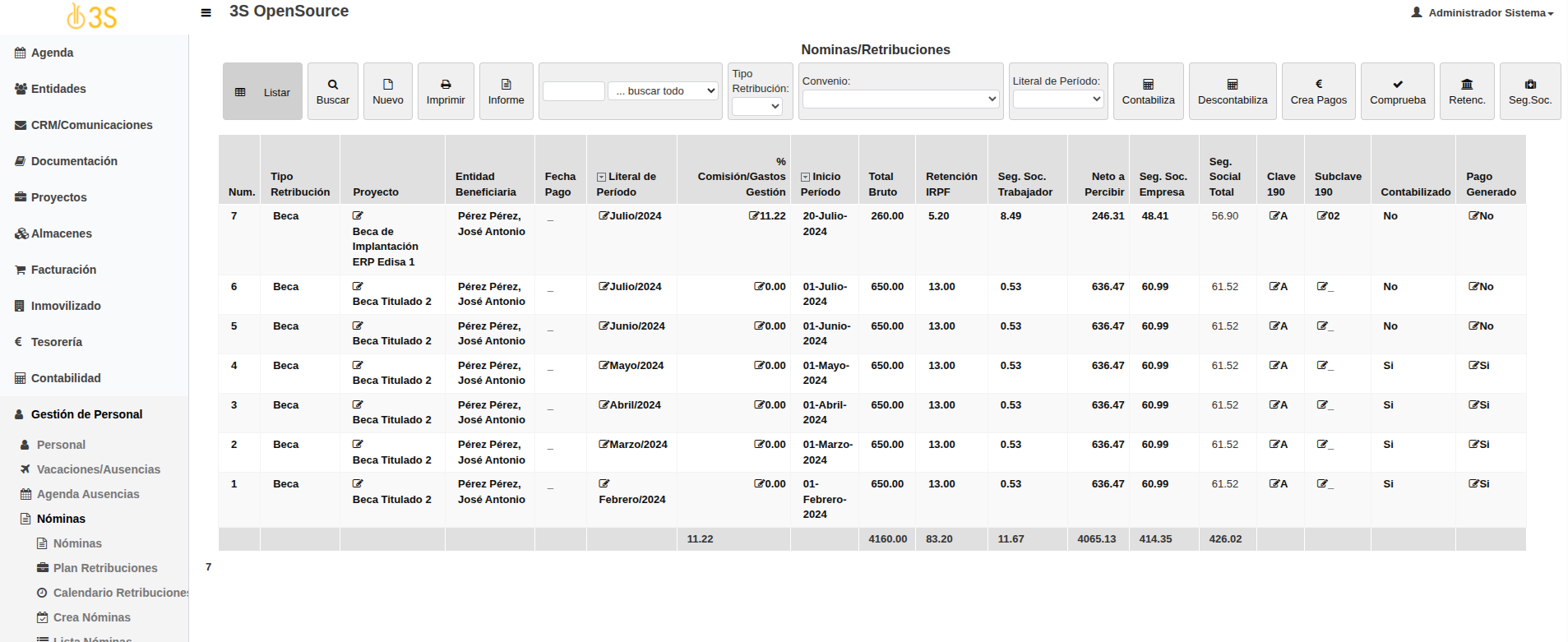Click the Crea Pagos euro button
The image size is (1568, 642).
click(1318, 91)
